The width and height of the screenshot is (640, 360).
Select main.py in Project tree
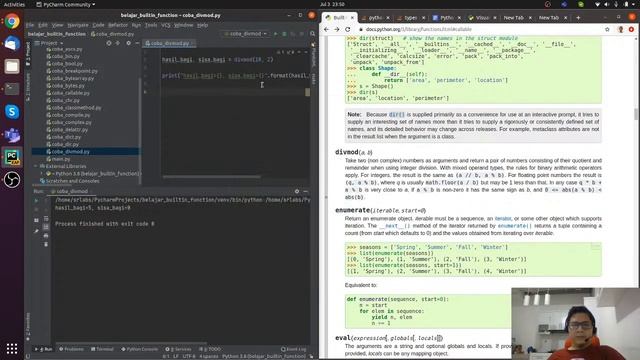coord(60,159)
